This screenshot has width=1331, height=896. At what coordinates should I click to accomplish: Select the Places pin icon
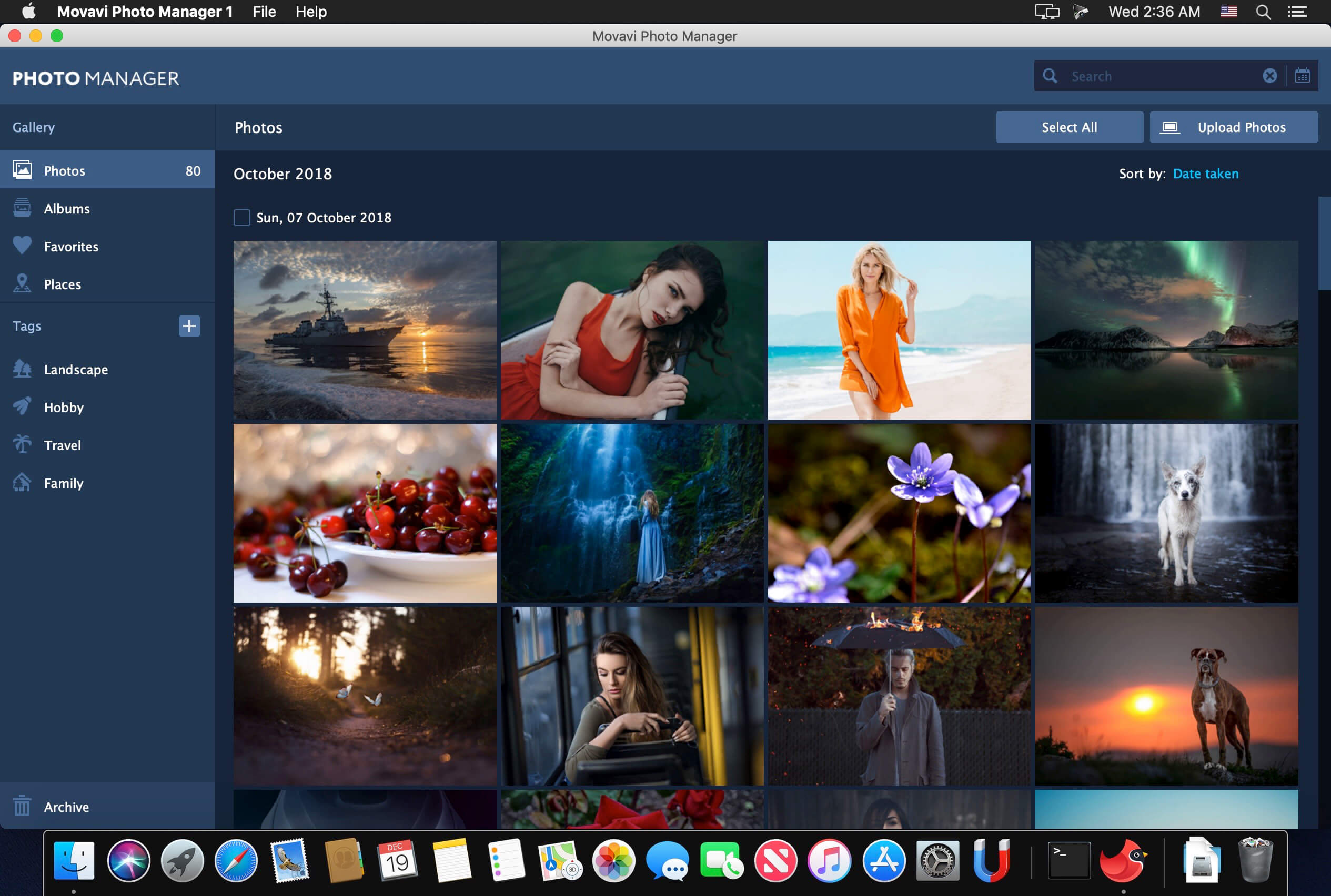pyautogui.click(x=22, y=284)
